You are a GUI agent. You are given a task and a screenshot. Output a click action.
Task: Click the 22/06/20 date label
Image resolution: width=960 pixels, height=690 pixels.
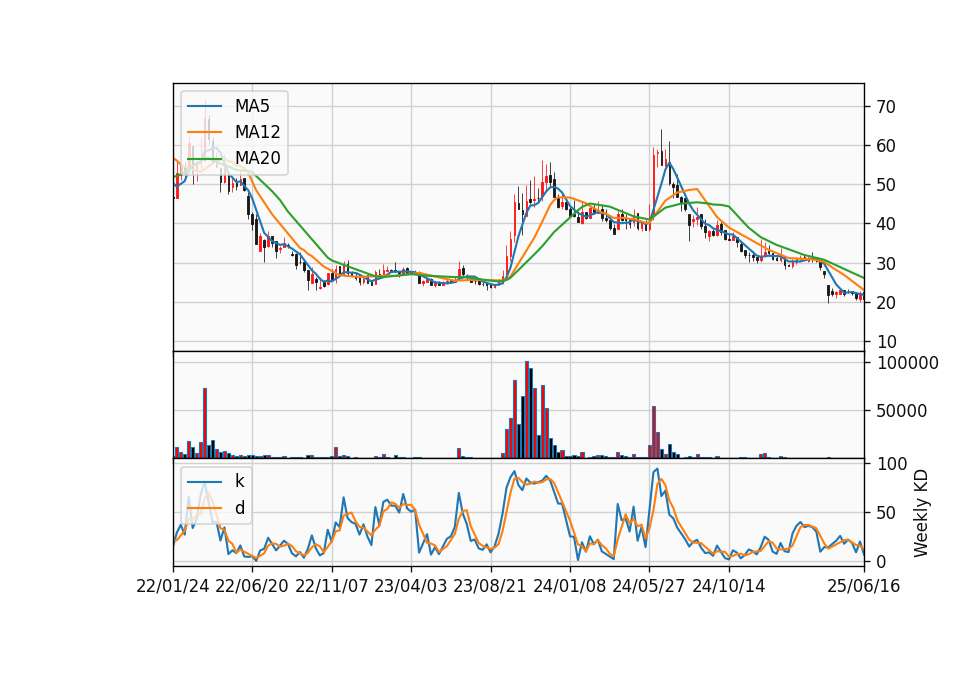[252, 586]
